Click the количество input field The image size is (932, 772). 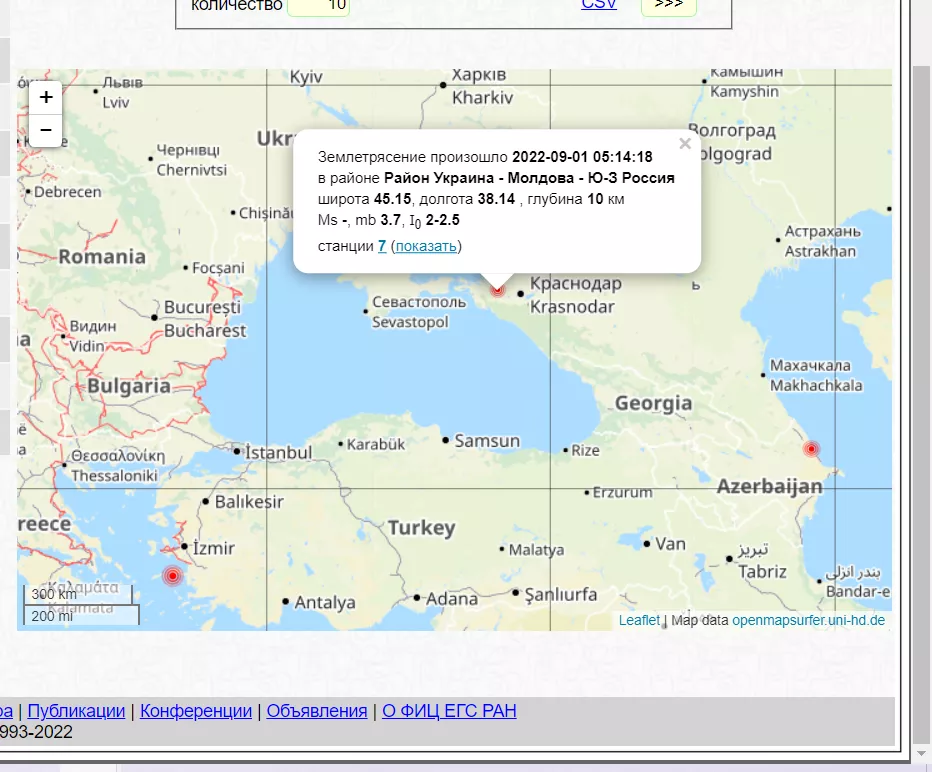318,6
